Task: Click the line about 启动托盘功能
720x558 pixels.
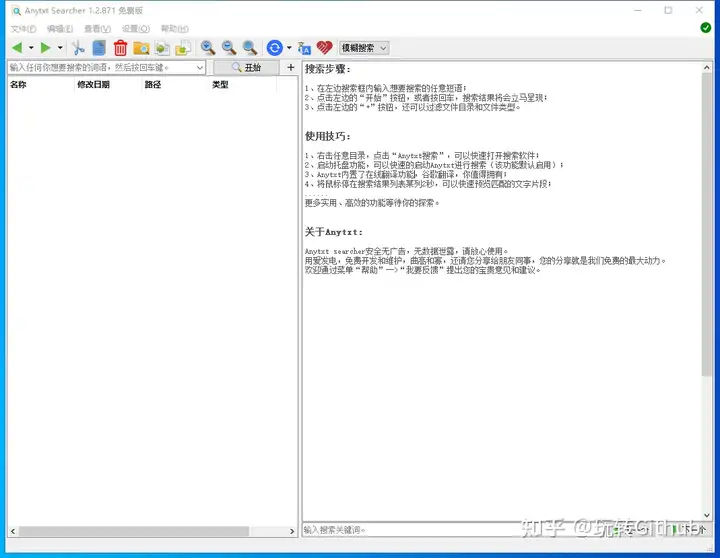Action: tap(434, 164)
